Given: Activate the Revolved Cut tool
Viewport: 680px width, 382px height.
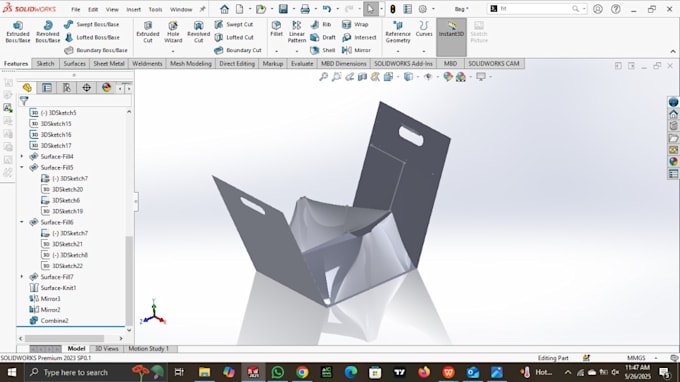Looking at the screenshot, I should click(x=198, y=32).
